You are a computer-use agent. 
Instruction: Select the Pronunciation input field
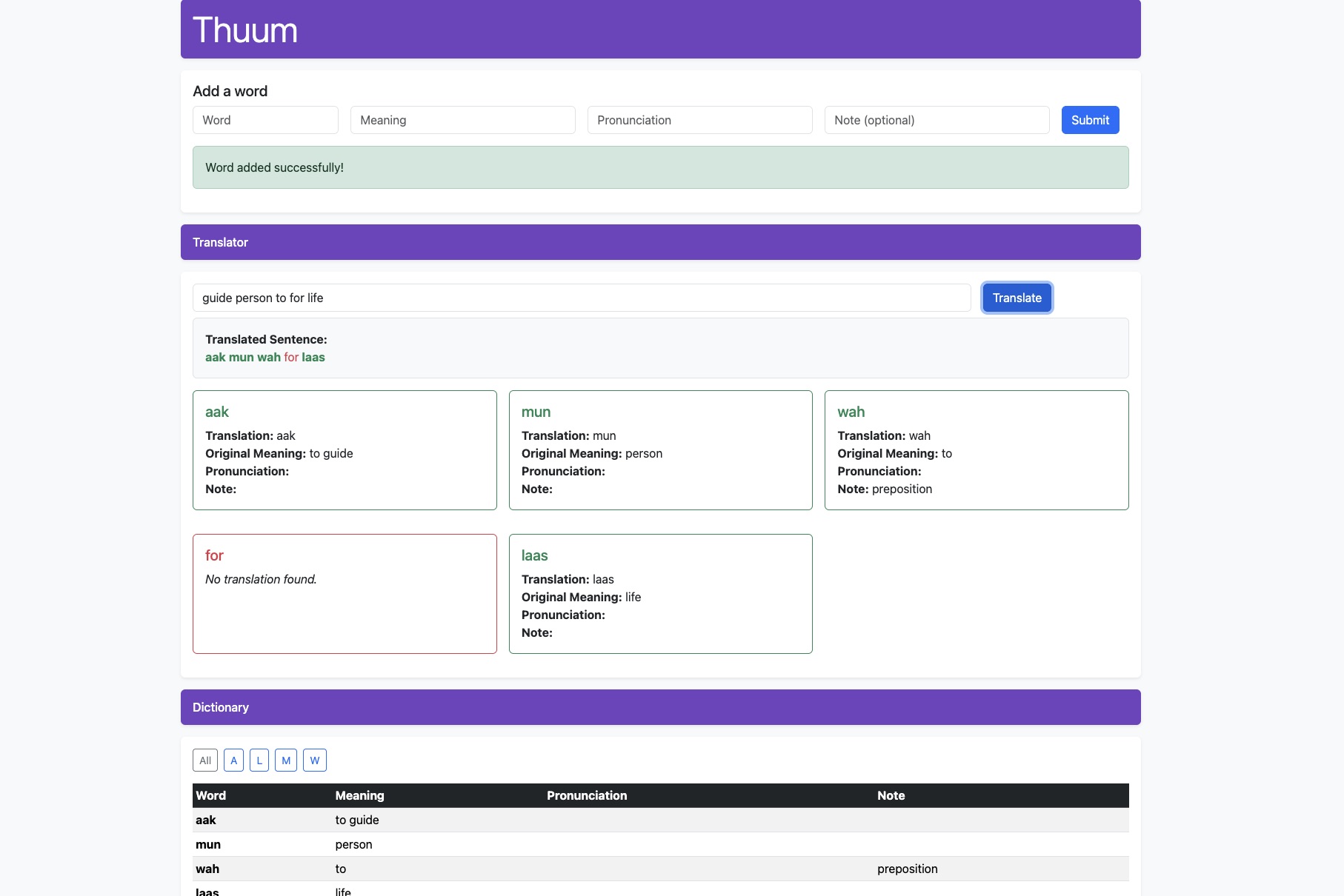699,120
